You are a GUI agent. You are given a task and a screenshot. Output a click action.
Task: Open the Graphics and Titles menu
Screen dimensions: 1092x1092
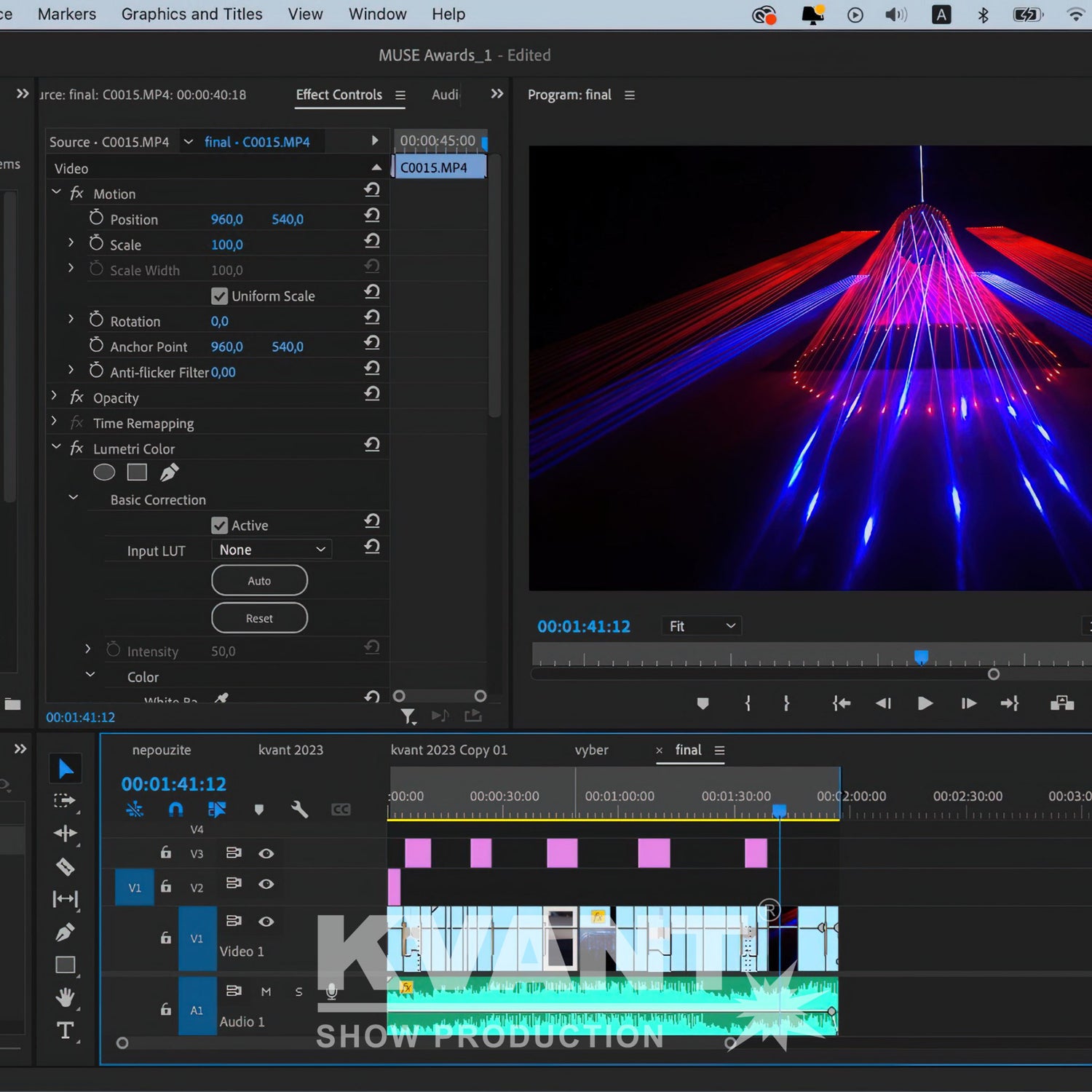click(191, 15)
